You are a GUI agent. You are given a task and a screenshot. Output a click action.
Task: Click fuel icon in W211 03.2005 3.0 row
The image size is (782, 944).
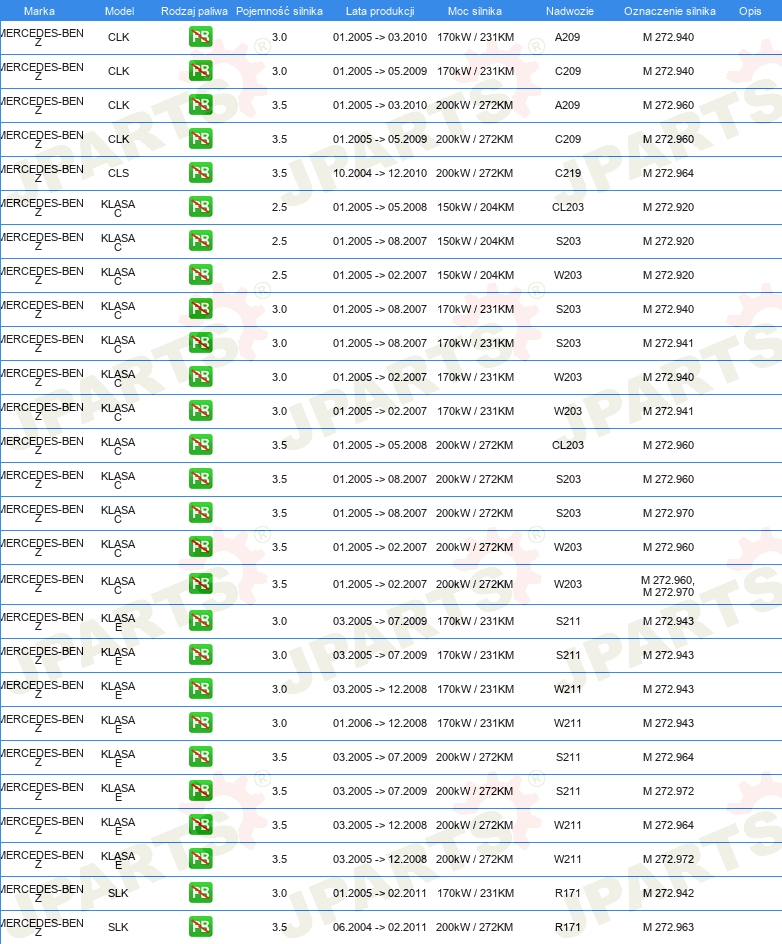[x=200, y=689]
